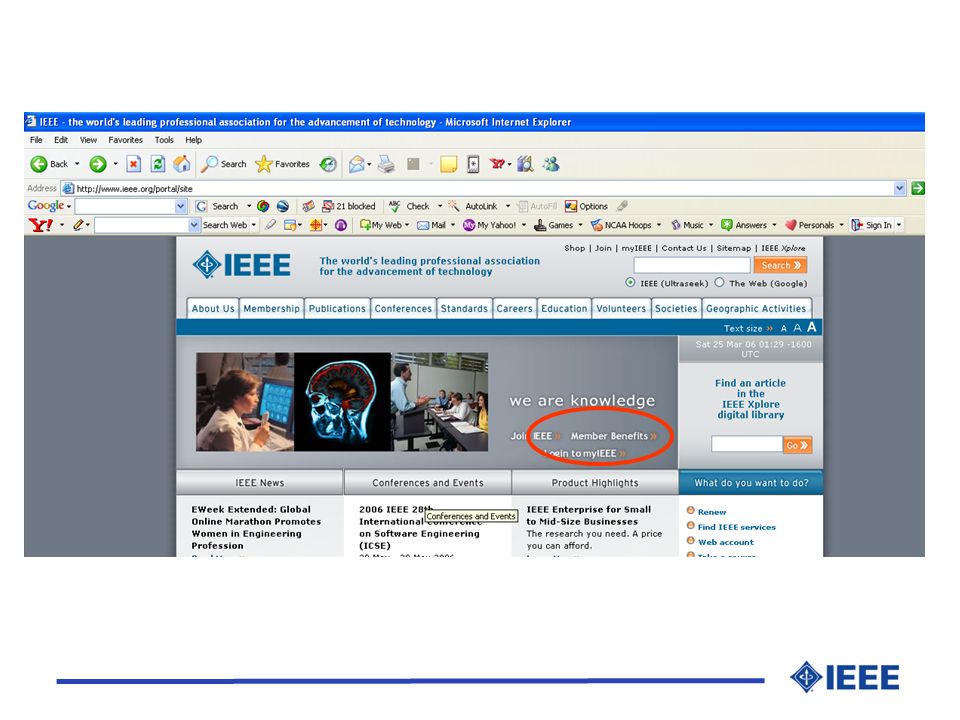Open the Edit menu

click(x=61, y=140)
